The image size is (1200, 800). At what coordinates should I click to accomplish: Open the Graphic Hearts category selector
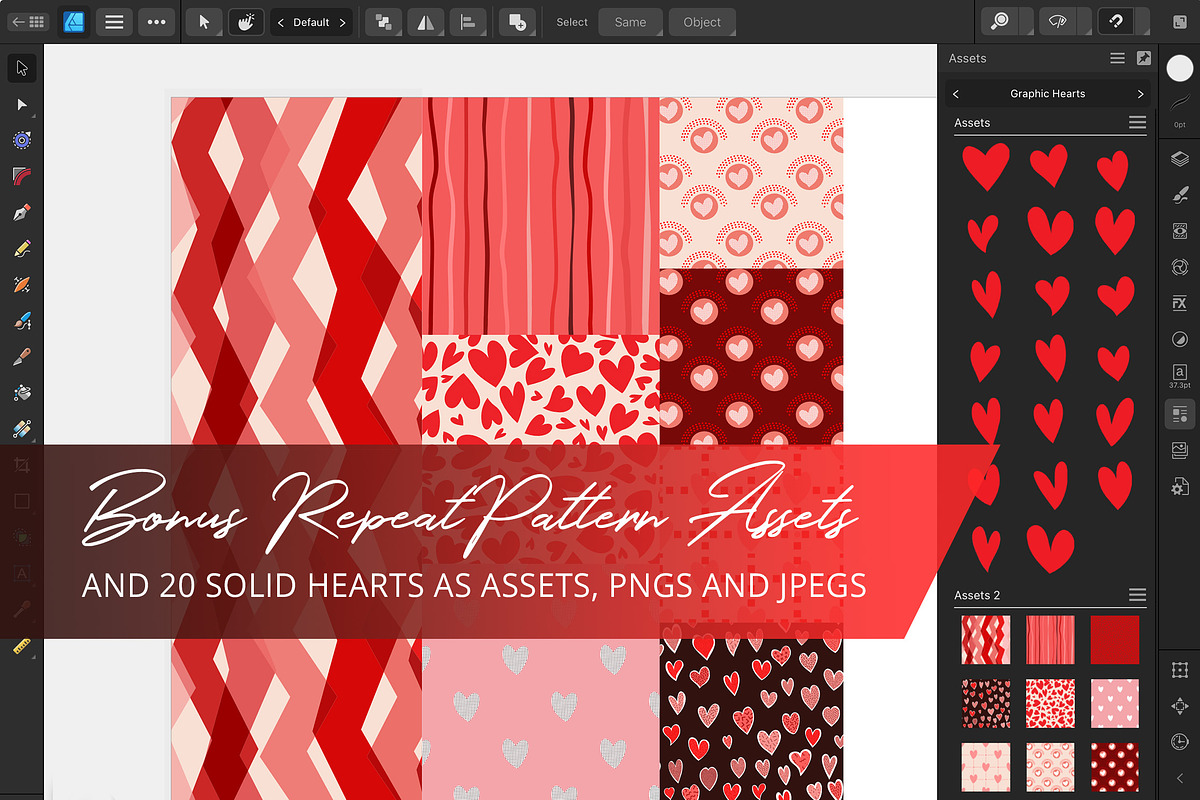point(1048,93)
